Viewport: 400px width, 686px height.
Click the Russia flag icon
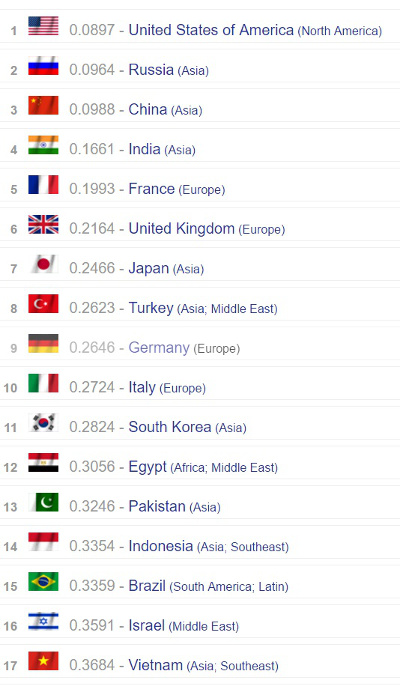point(43,66)
